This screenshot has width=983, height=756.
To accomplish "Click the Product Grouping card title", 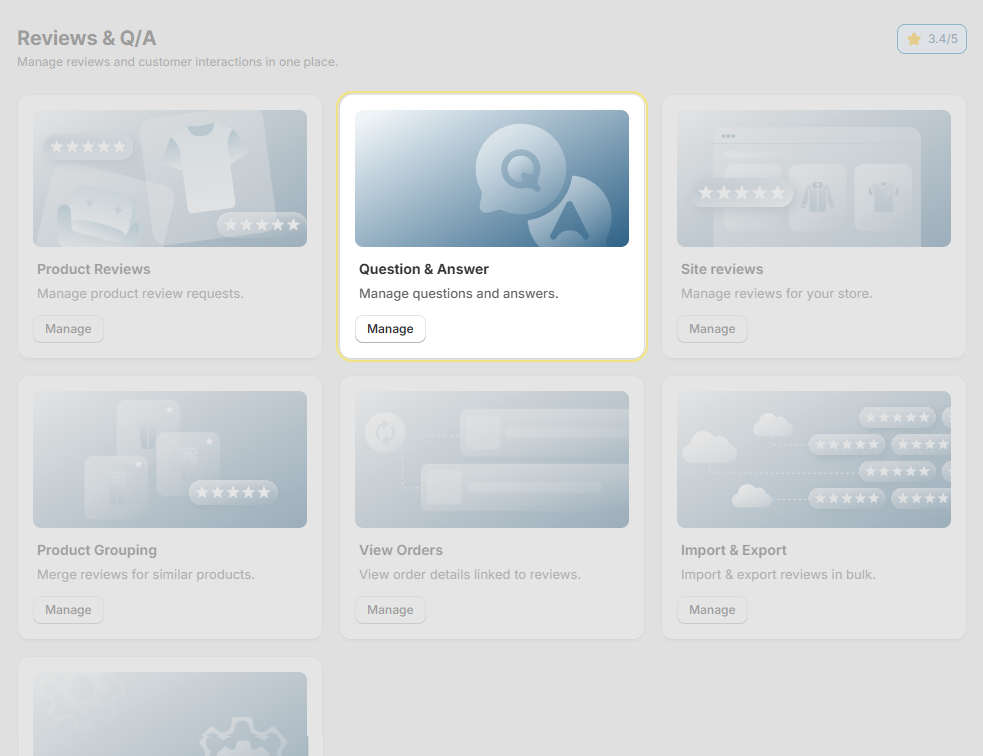I will pyautogui.click(x=97, y=550).
